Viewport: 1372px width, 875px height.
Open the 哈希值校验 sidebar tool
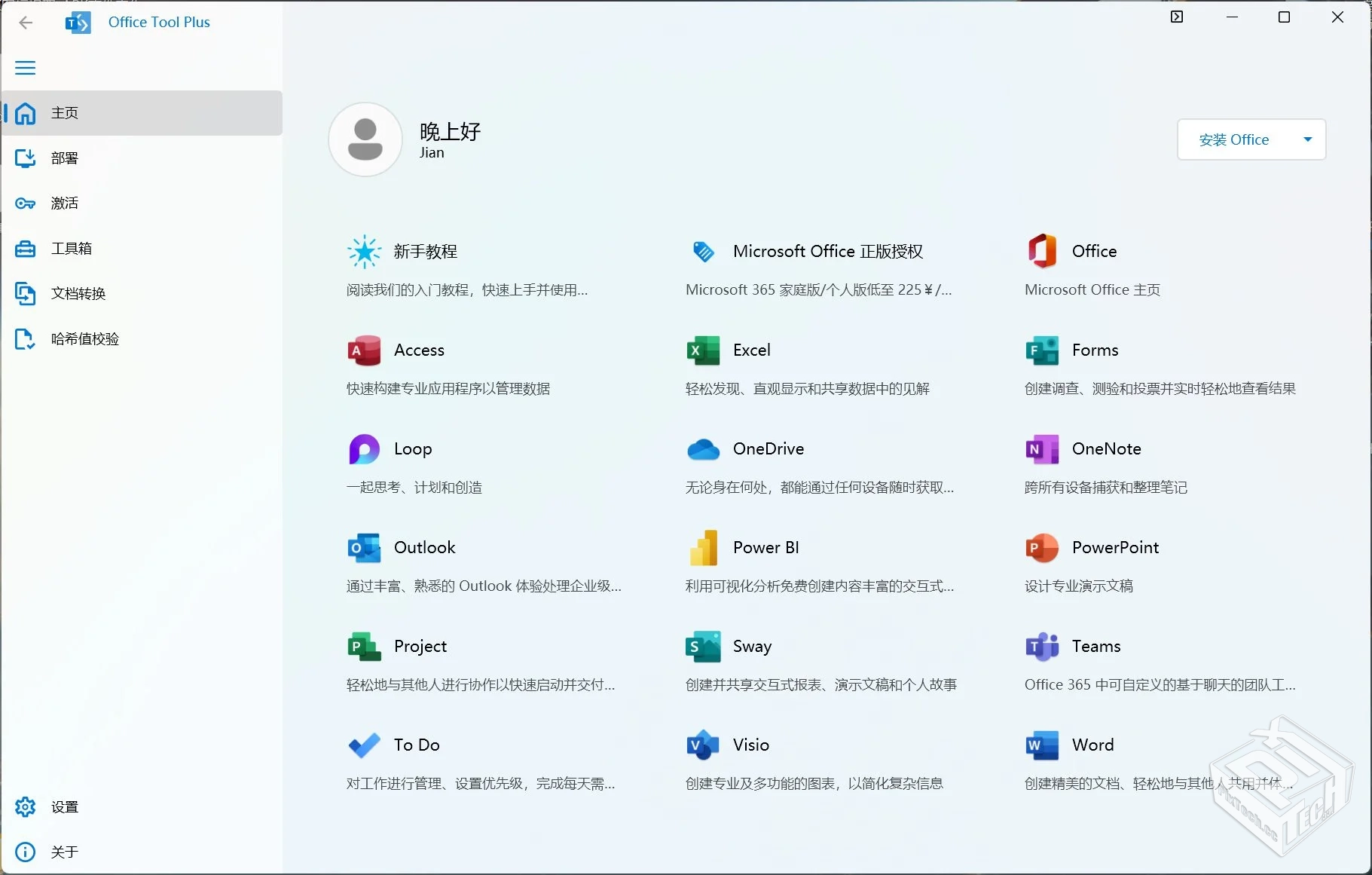pyautogui.click(x=84, y=339)
